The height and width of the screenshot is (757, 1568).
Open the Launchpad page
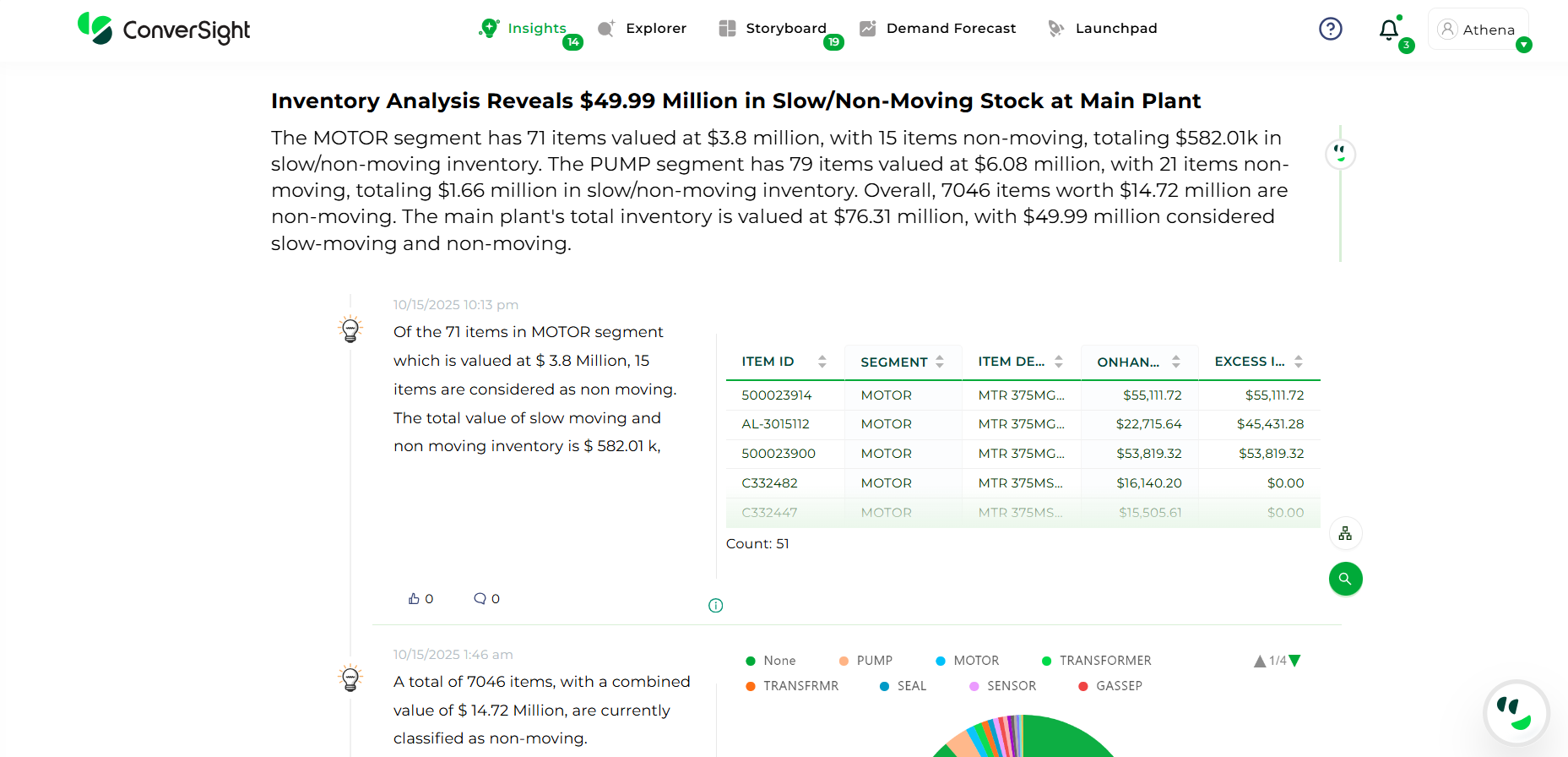tap(1102, 29)
